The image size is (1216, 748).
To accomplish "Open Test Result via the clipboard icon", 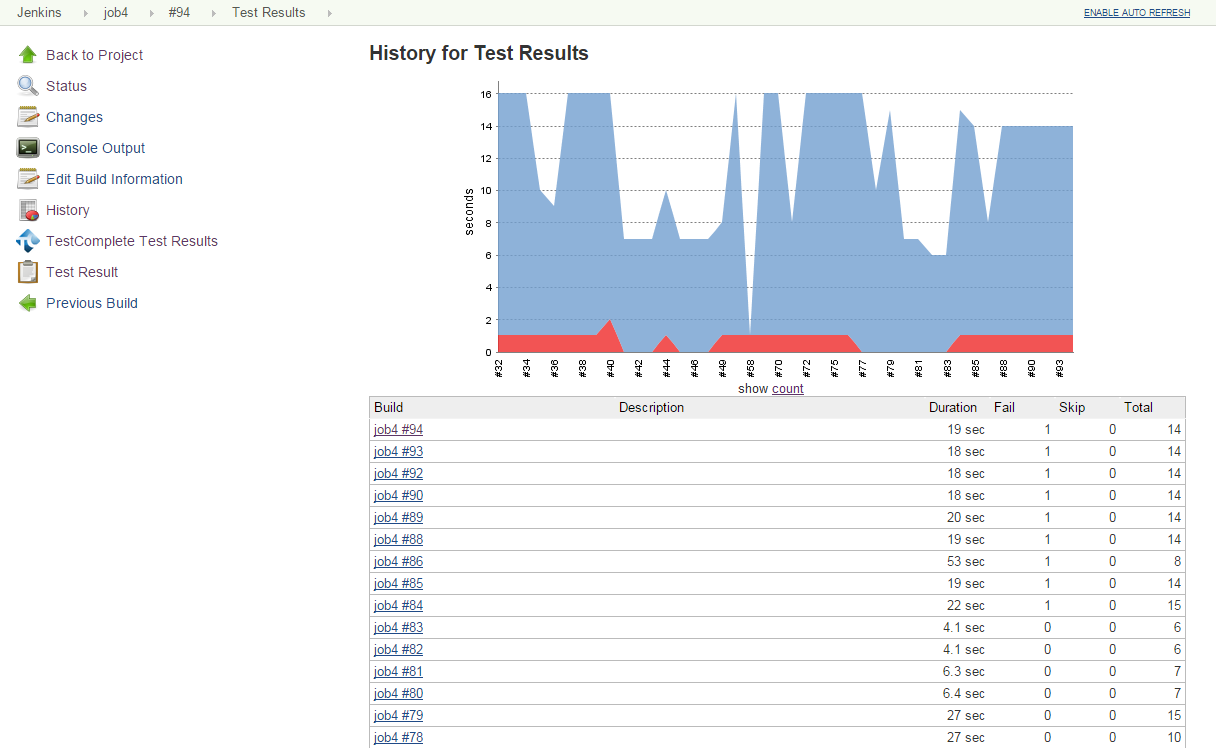I will pos(28,271).
